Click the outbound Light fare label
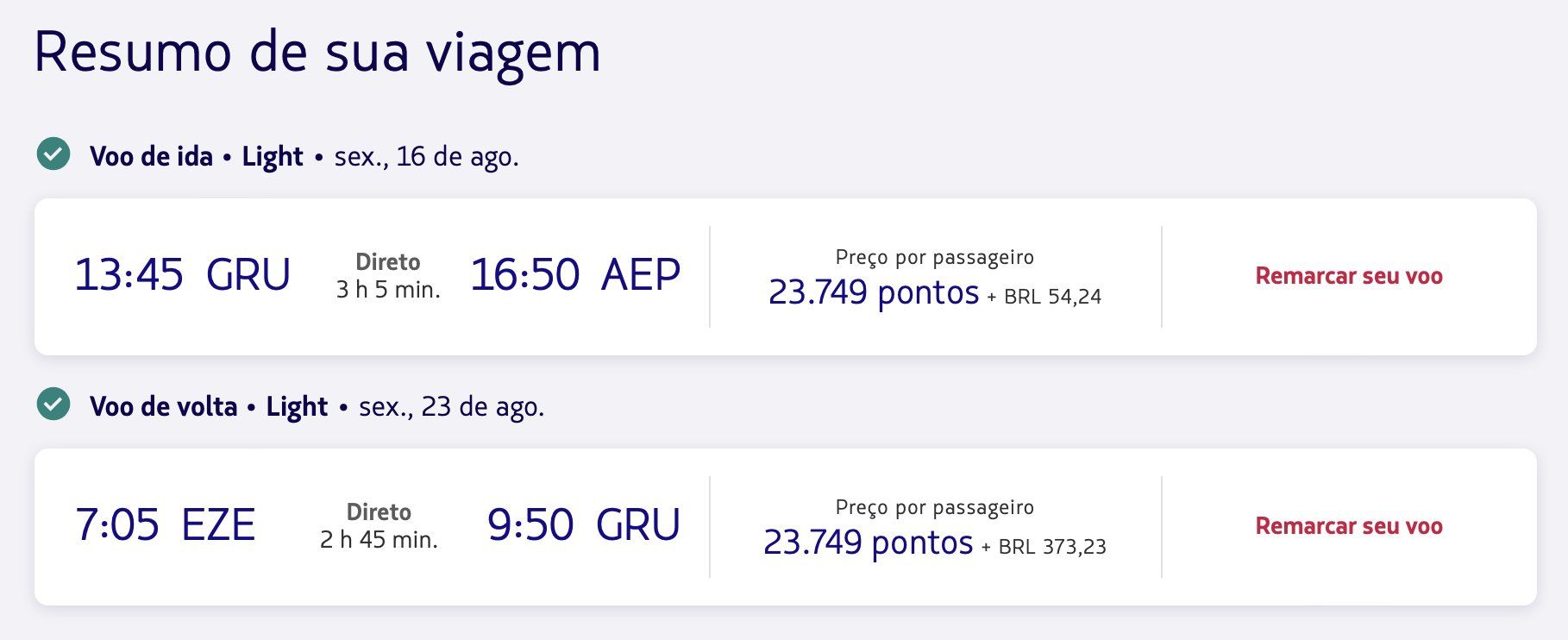 point(273,157)
